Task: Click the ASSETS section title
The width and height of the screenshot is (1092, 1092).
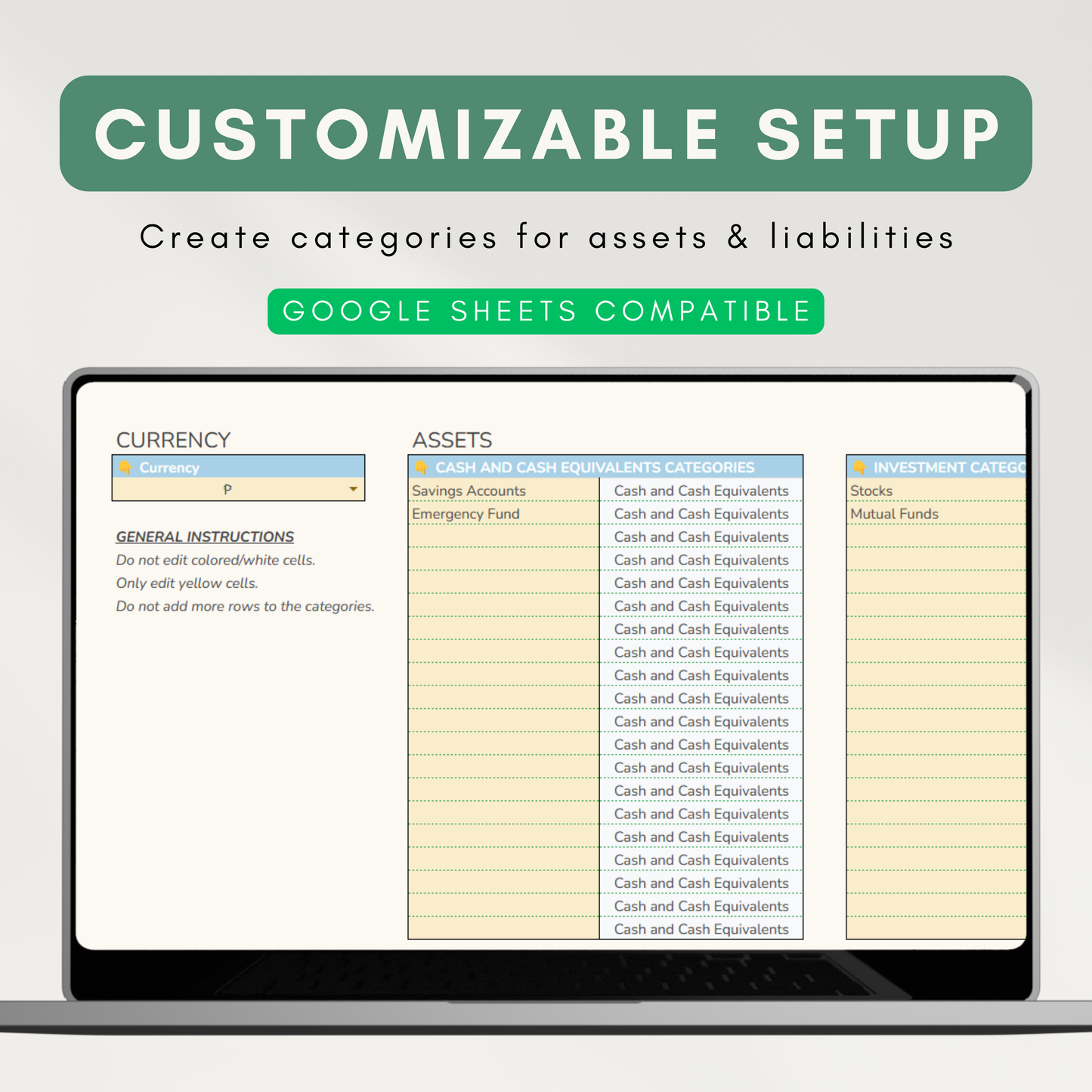Action: point(452,440)
